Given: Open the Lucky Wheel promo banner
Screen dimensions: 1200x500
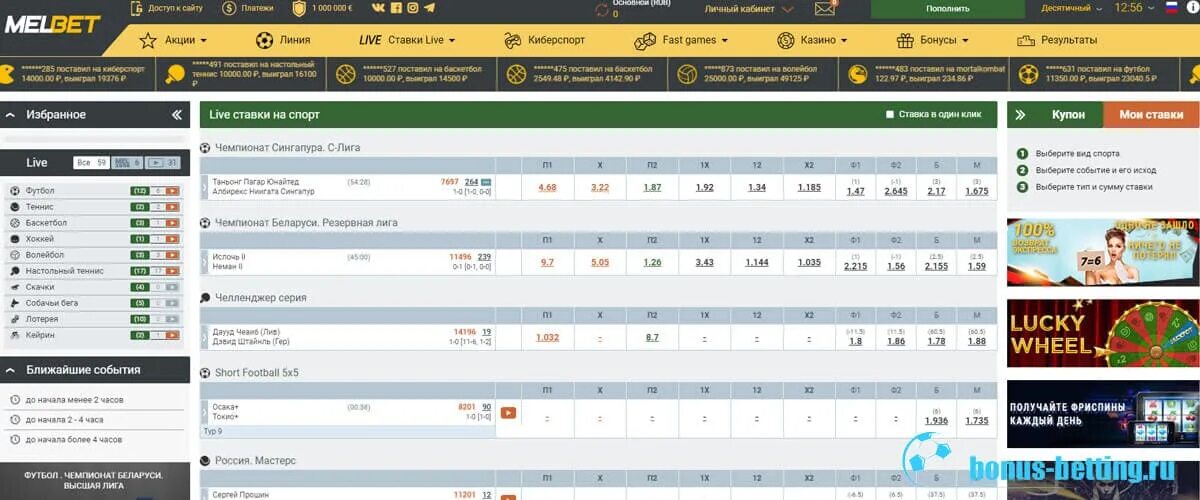Looking at the screenshot, I should coord(1103,334).
